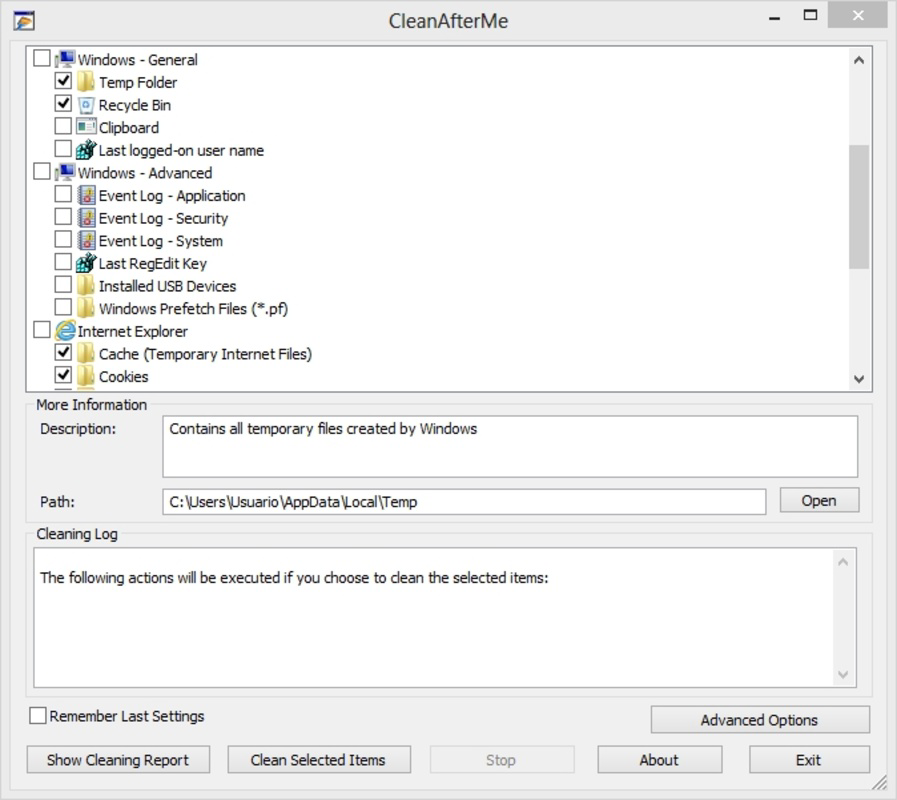Click the Event Log - Application icon
This screenshot has height=800, width=897.
[x=86, y=195]
